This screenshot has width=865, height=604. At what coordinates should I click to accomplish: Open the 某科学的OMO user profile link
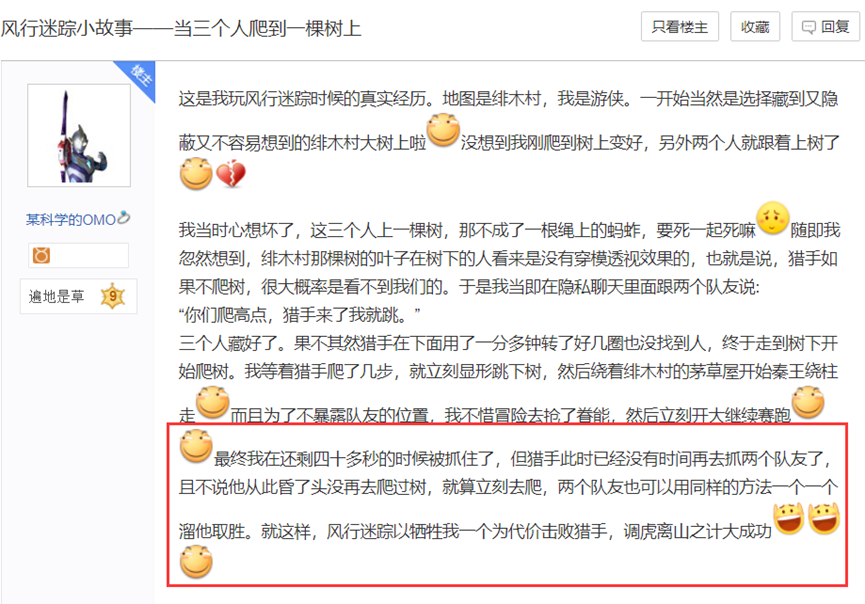[70, 220]
